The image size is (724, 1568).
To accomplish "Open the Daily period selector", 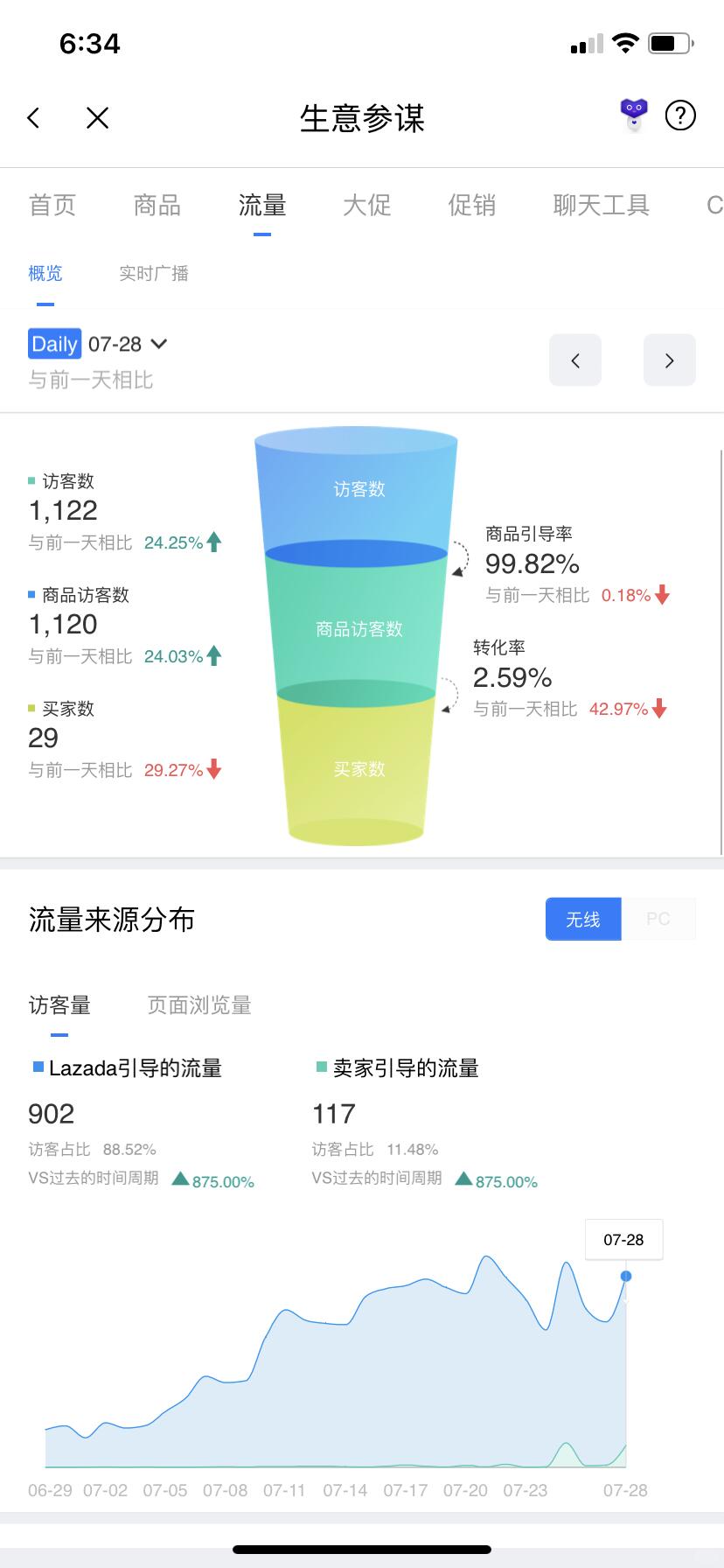I will tap(55, 344).
